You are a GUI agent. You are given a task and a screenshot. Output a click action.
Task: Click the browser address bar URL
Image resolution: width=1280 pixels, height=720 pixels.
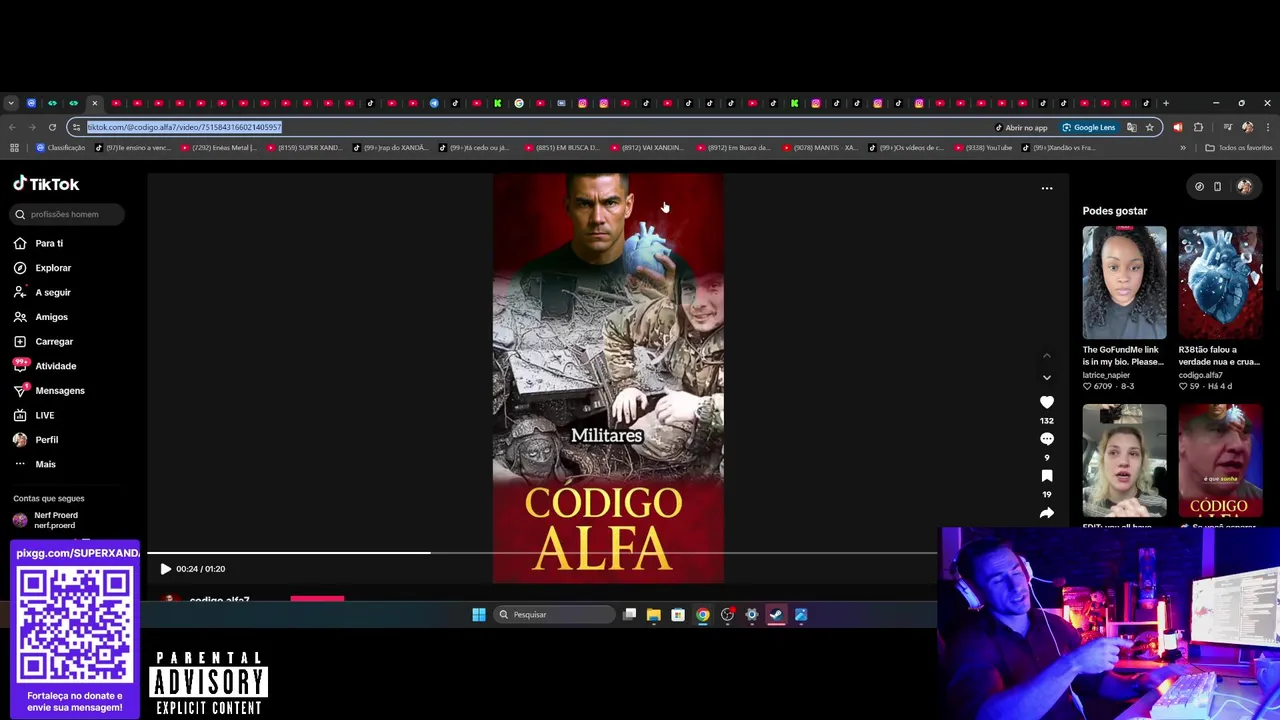click(x=184, y=127)
